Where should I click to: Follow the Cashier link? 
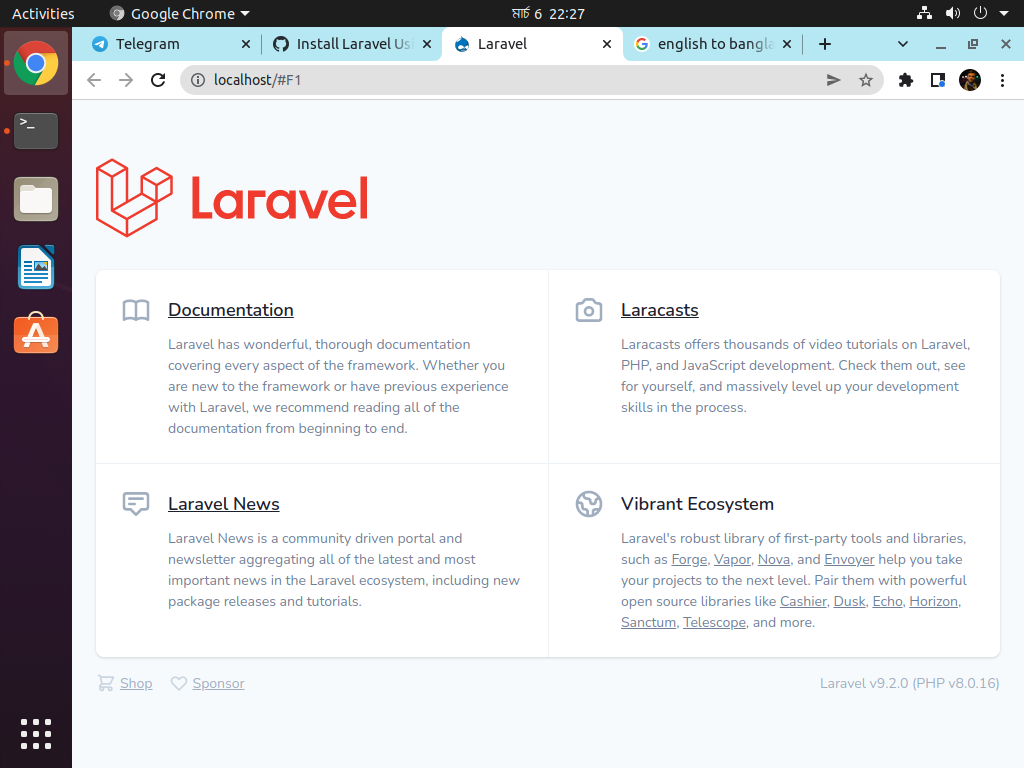tap(803, 601)
